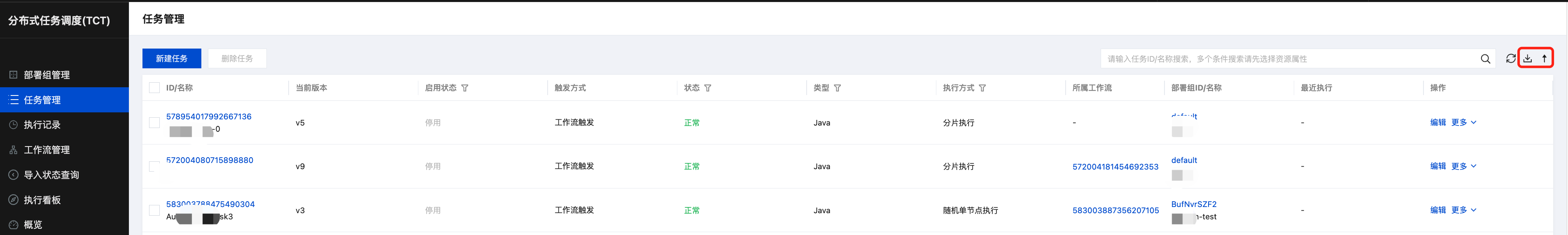This screenshot has width=1568, height=235.
Task: Click the search magnifier icon
Action: point(1485,59)
